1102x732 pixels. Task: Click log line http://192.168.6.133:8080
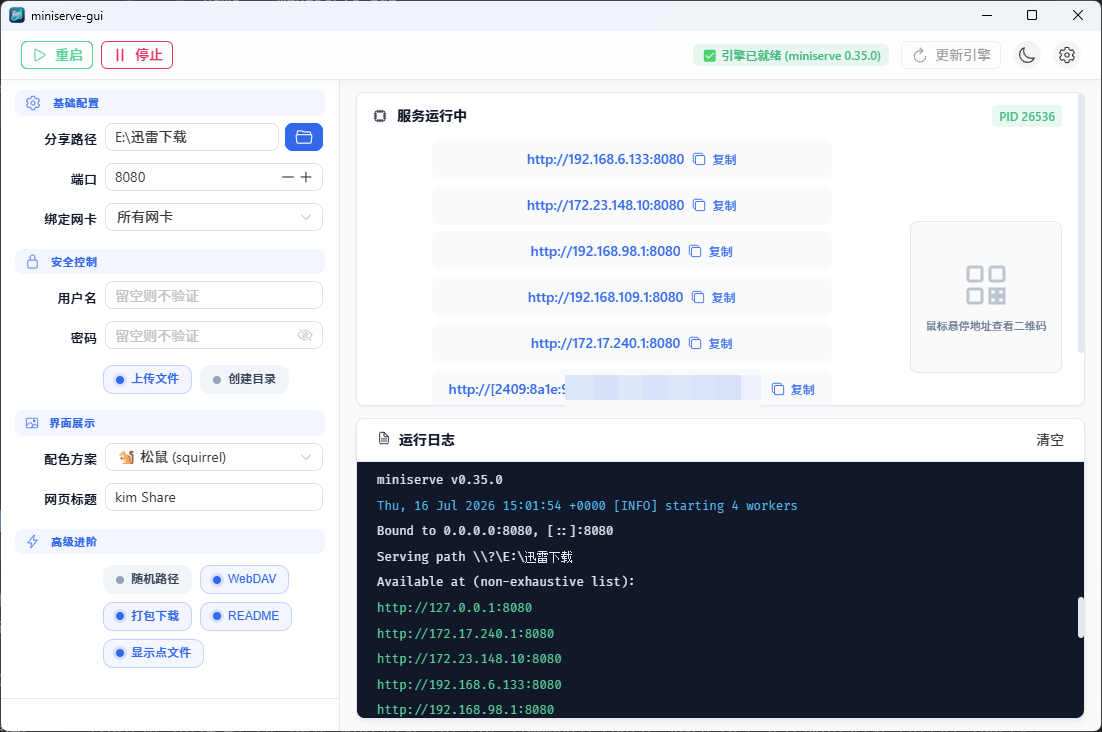(469, 684)
